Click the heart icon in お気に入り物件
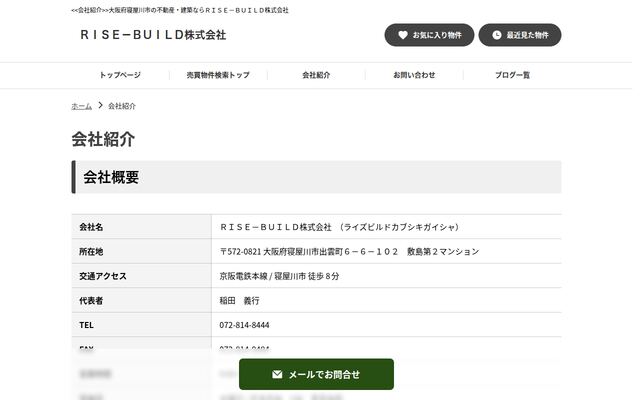 pyautogui.click(x=402, y=35)
